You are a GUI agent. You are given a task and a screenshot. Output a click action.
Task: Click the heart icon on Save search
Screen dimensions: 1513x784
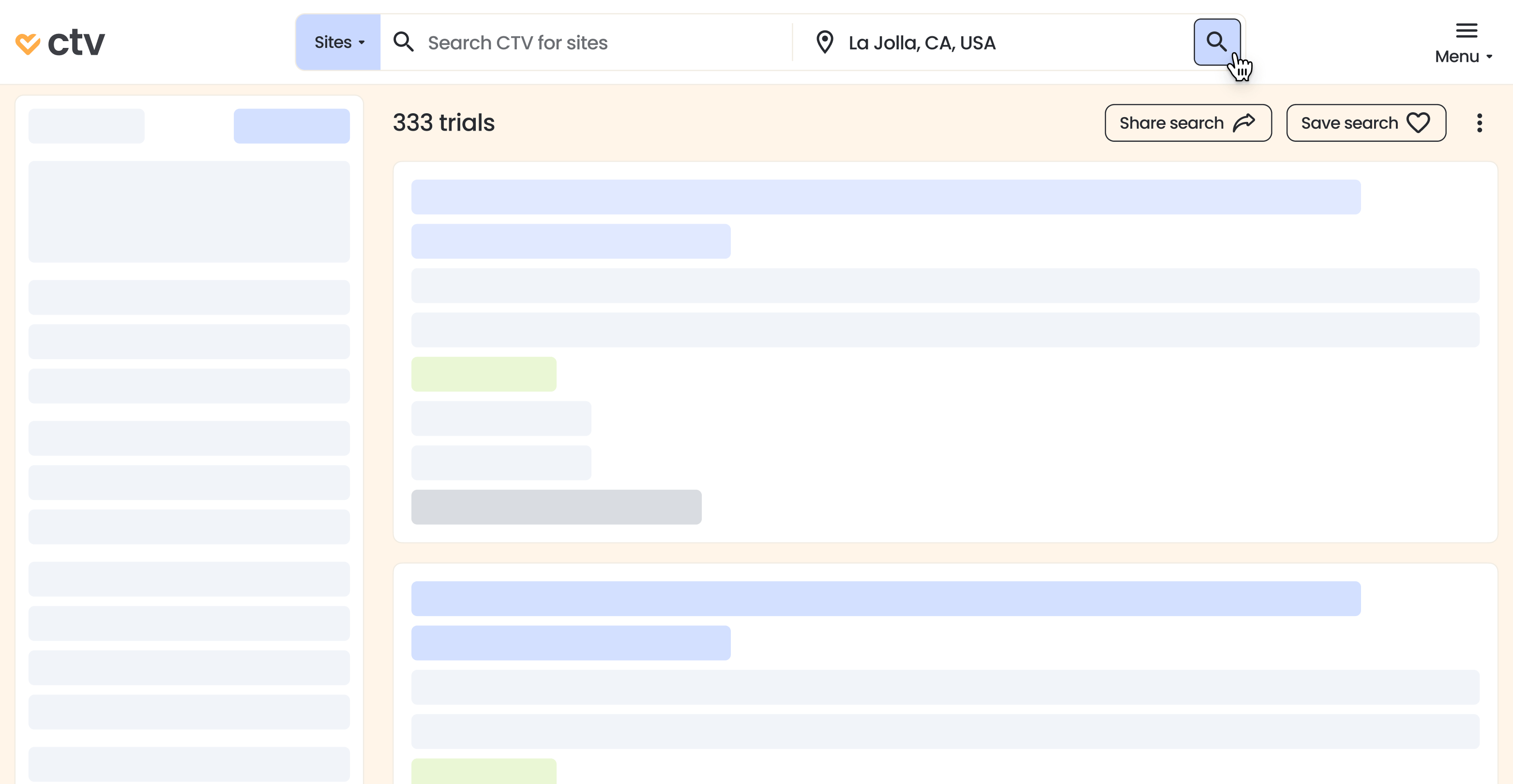click(1418, 123)
